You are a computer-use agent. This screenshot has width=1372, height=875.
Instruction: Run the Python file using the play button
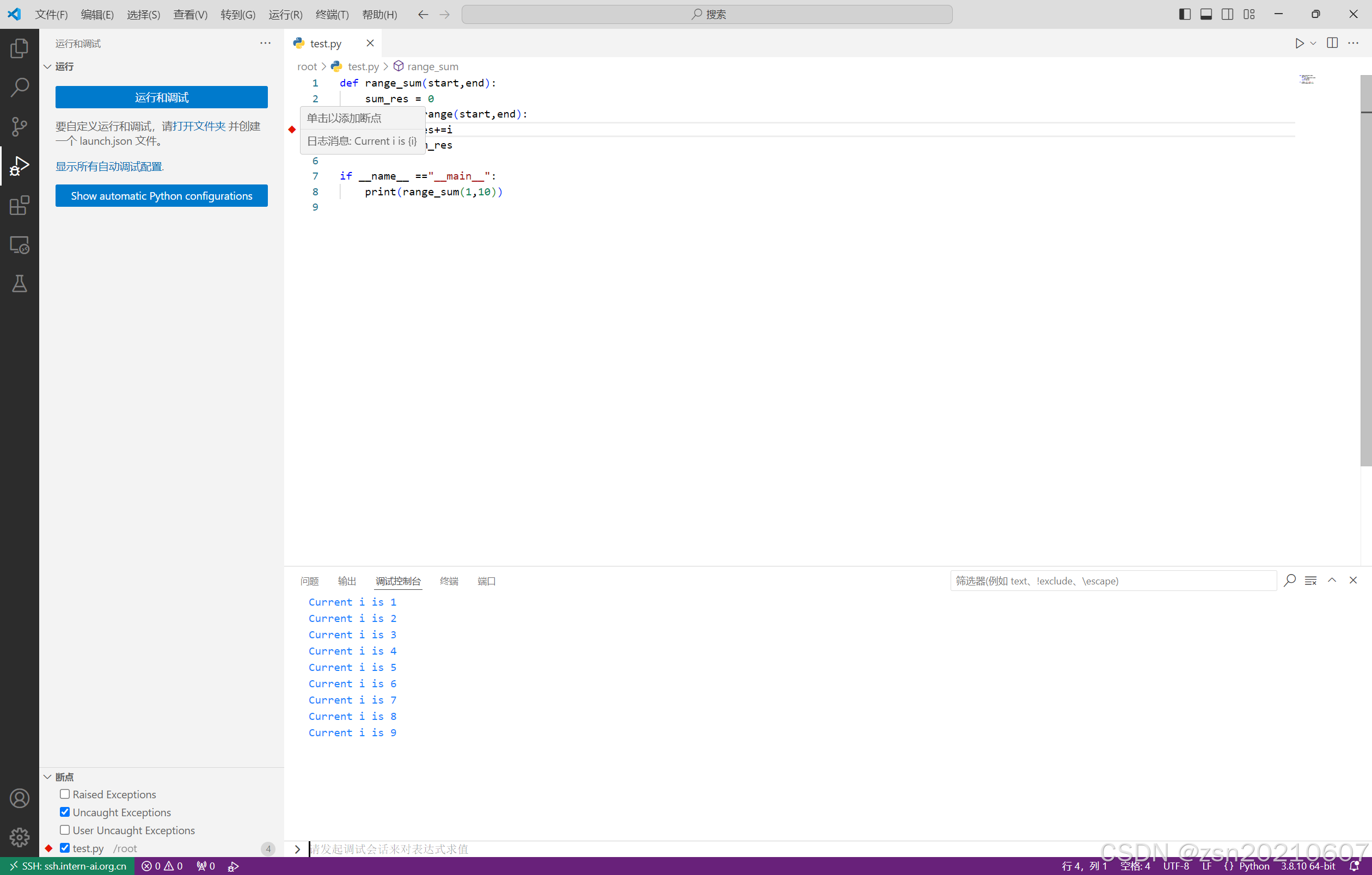click(1298, 42)
